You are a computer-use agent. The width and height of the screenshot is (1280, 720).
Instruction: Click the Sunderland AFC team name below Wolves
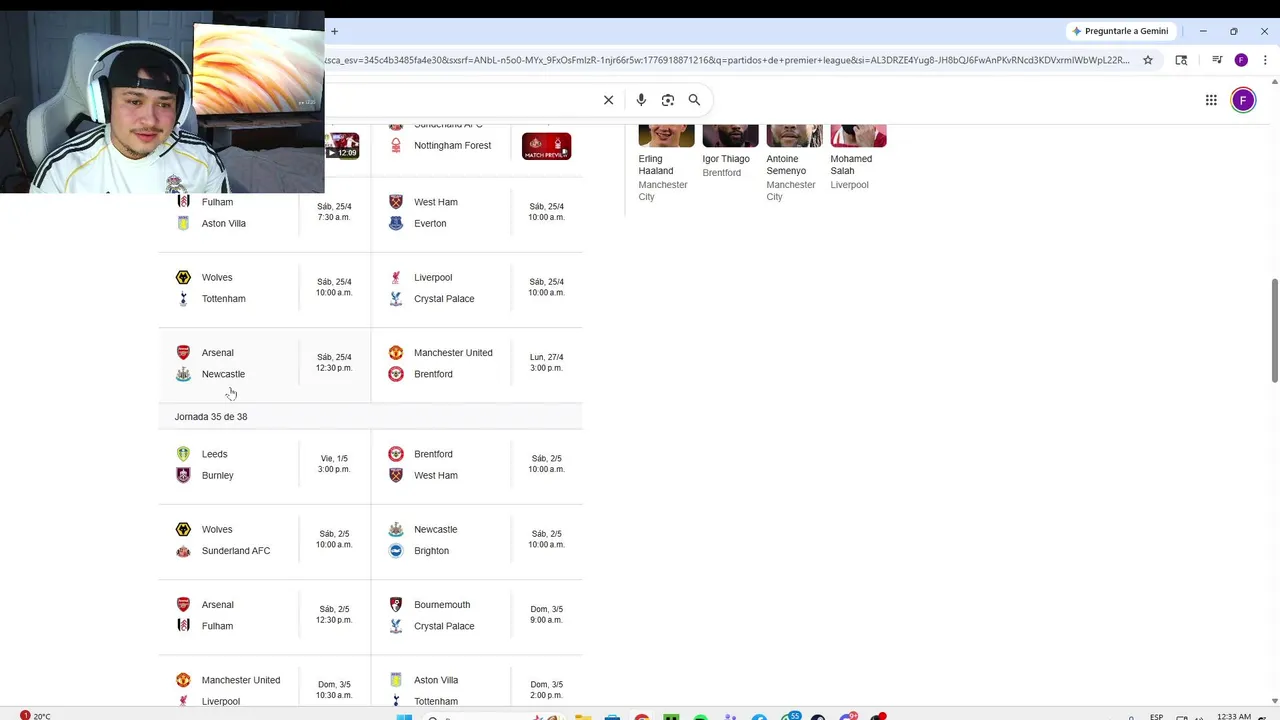tap(236, 551)
